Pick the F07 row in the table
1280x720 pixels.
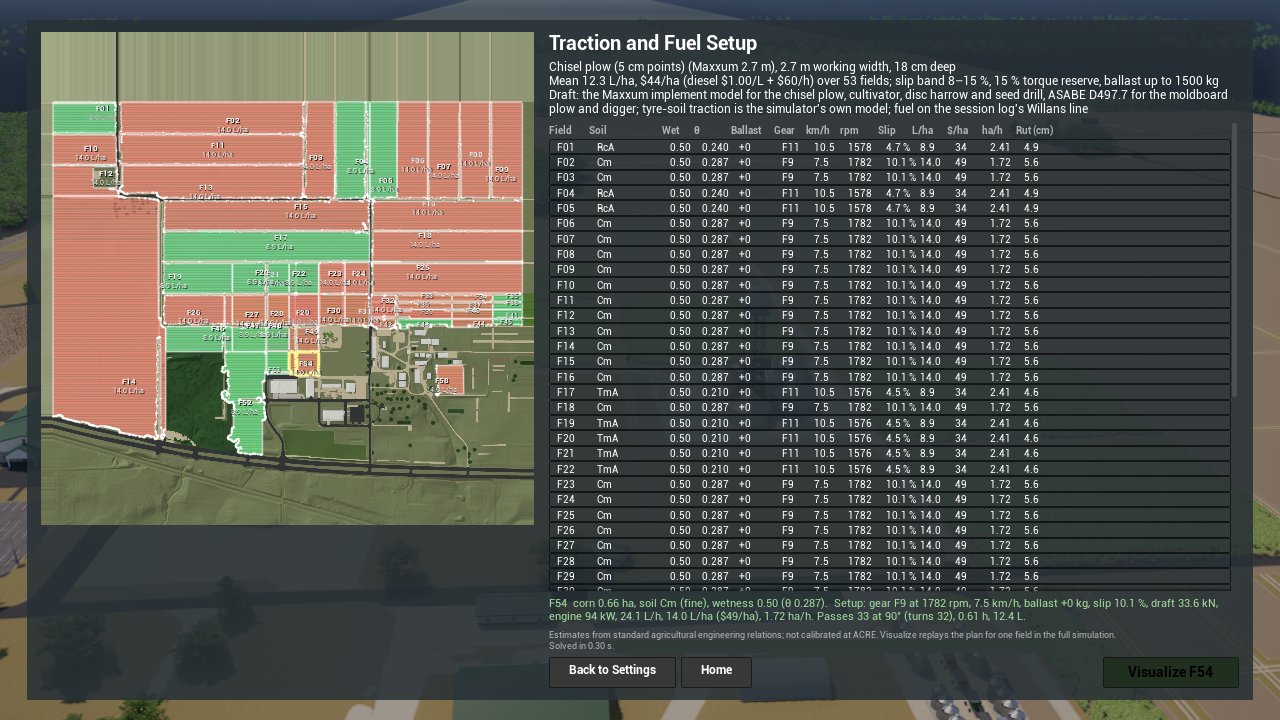[890, 239]
